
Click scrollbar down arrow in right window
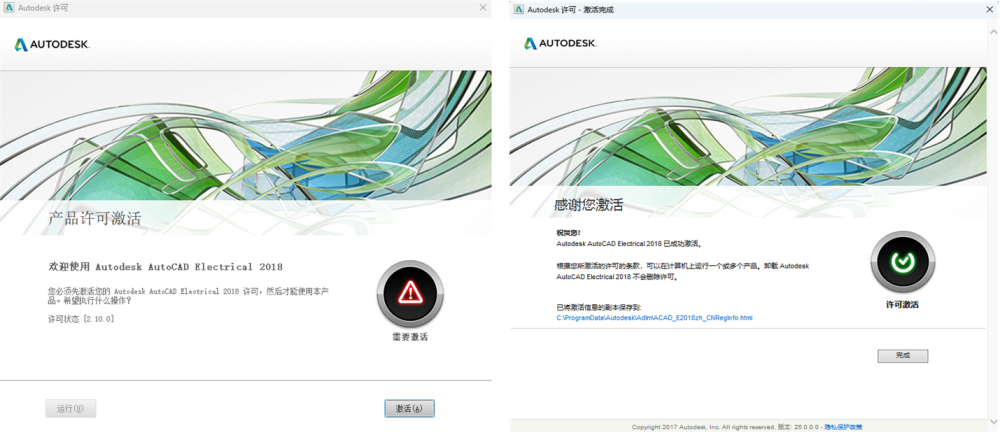click(x=995, y=420)
